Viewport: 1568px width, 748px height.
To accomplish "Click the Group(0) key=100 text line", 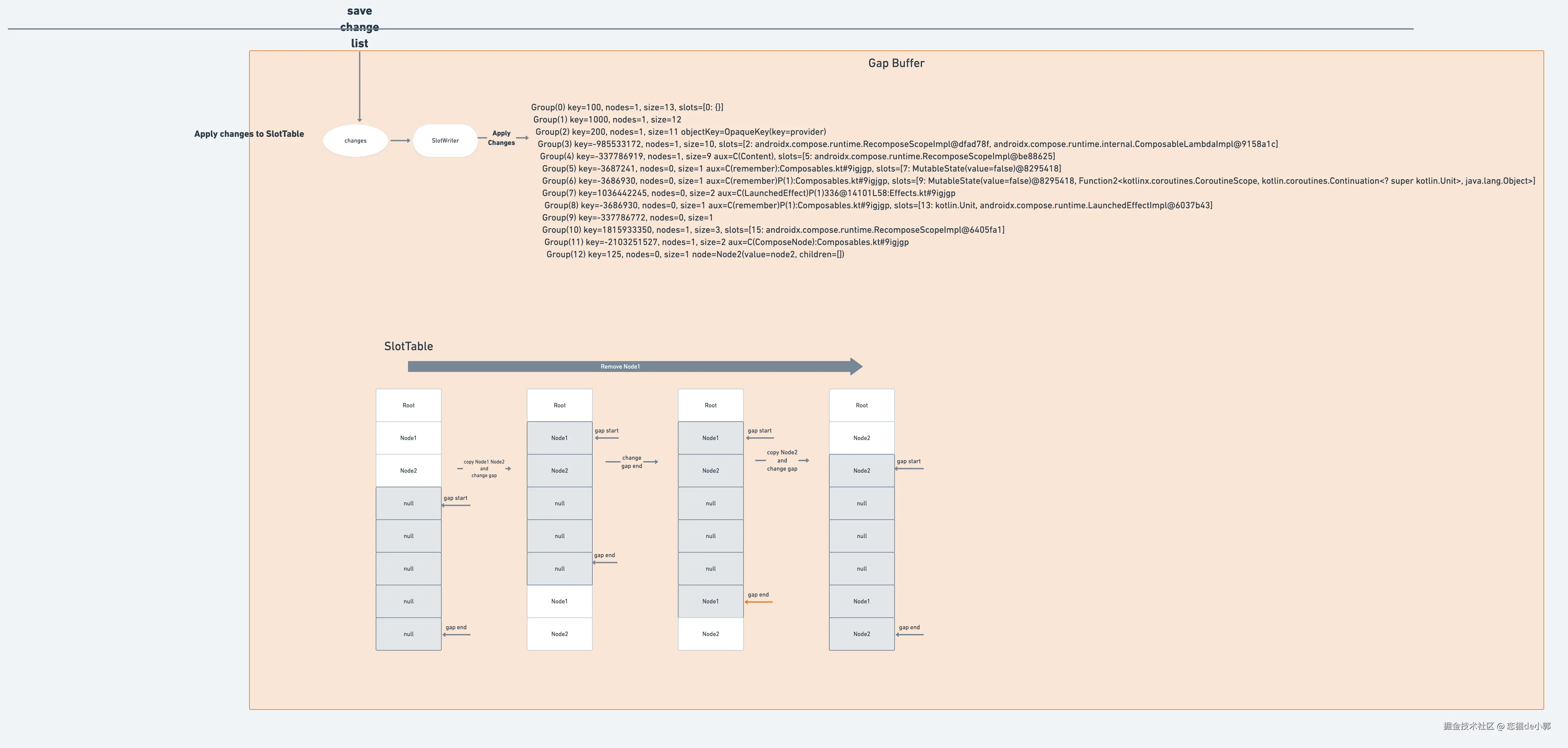I will 627,107.
